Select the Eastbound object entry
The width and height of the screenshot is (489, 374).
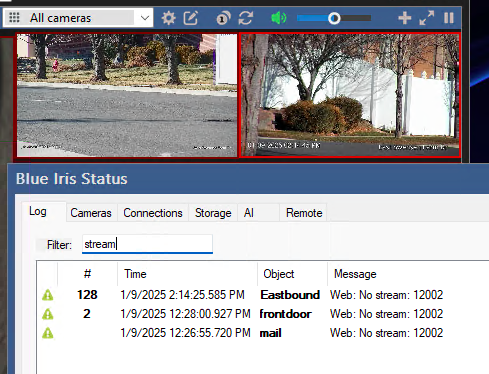coord(290,295)
